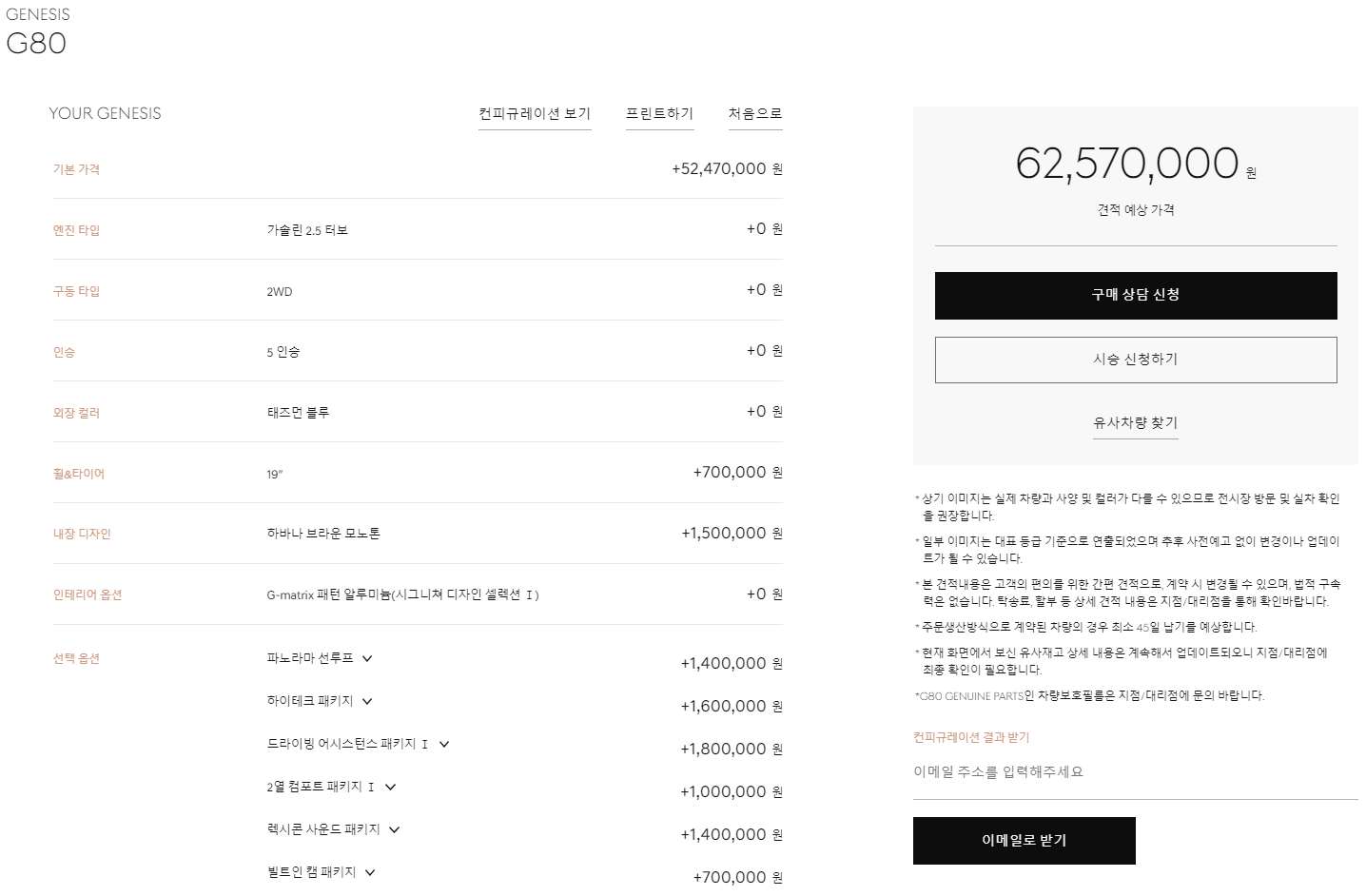Viewport: 1366px width, 896px height.
Task: Click the +52,470,000 원 base price value
Action: (727, 169)
